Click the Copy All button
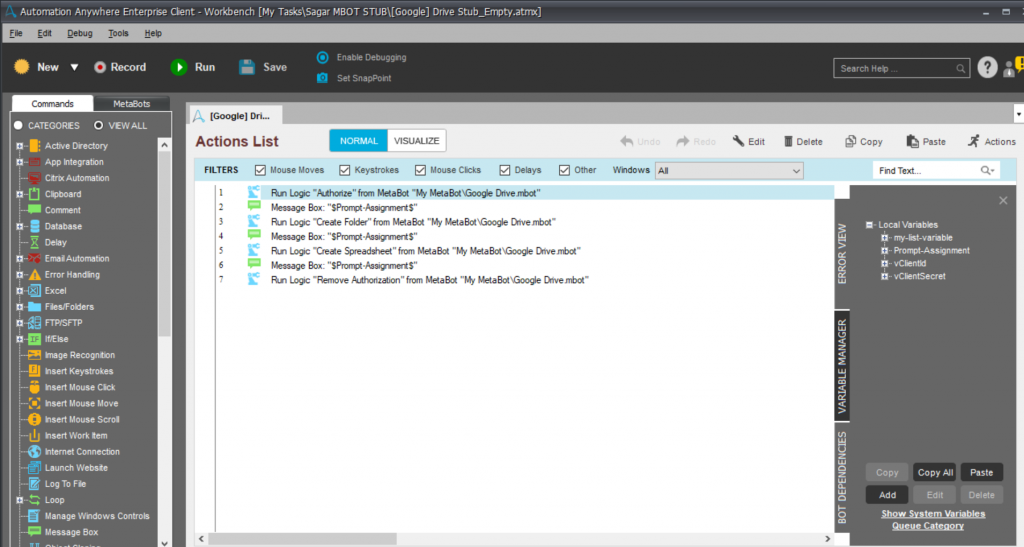Screen dimensions: 1024x547 935,473
